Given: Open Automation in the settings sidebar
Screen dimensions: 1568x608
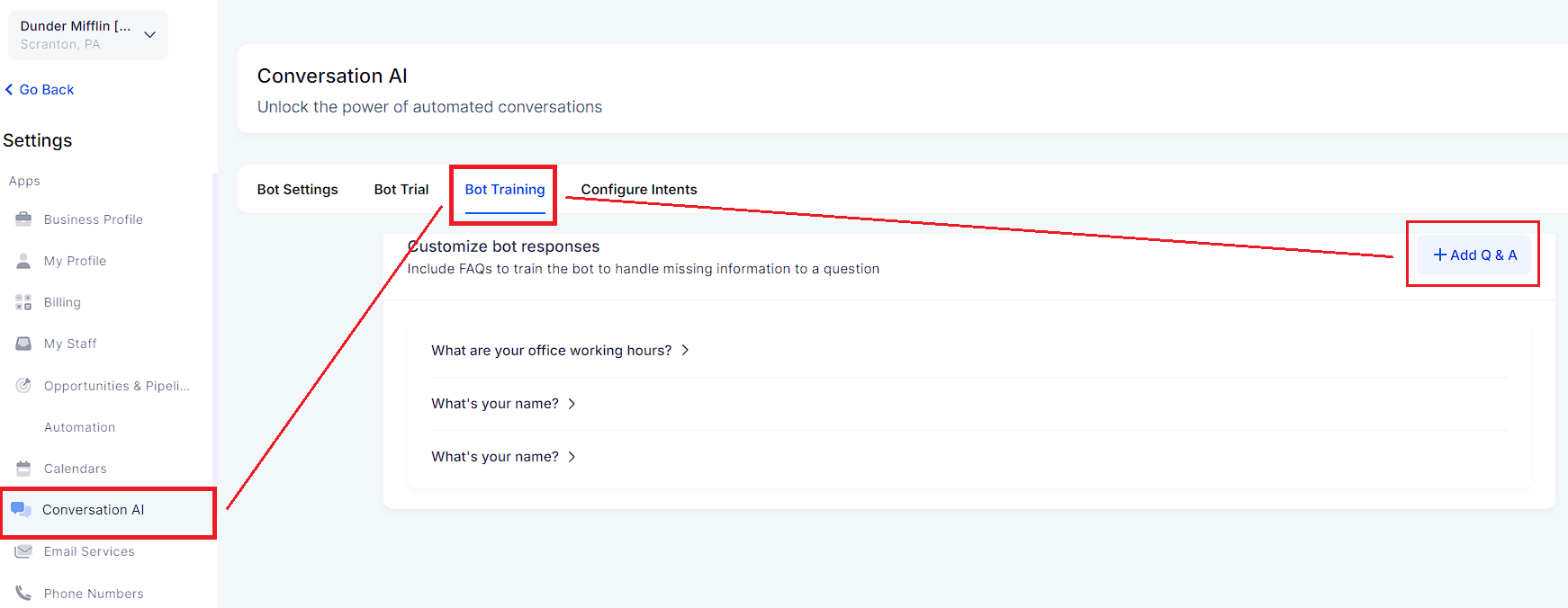Looking at the screenshot, I should click(80, 427).
